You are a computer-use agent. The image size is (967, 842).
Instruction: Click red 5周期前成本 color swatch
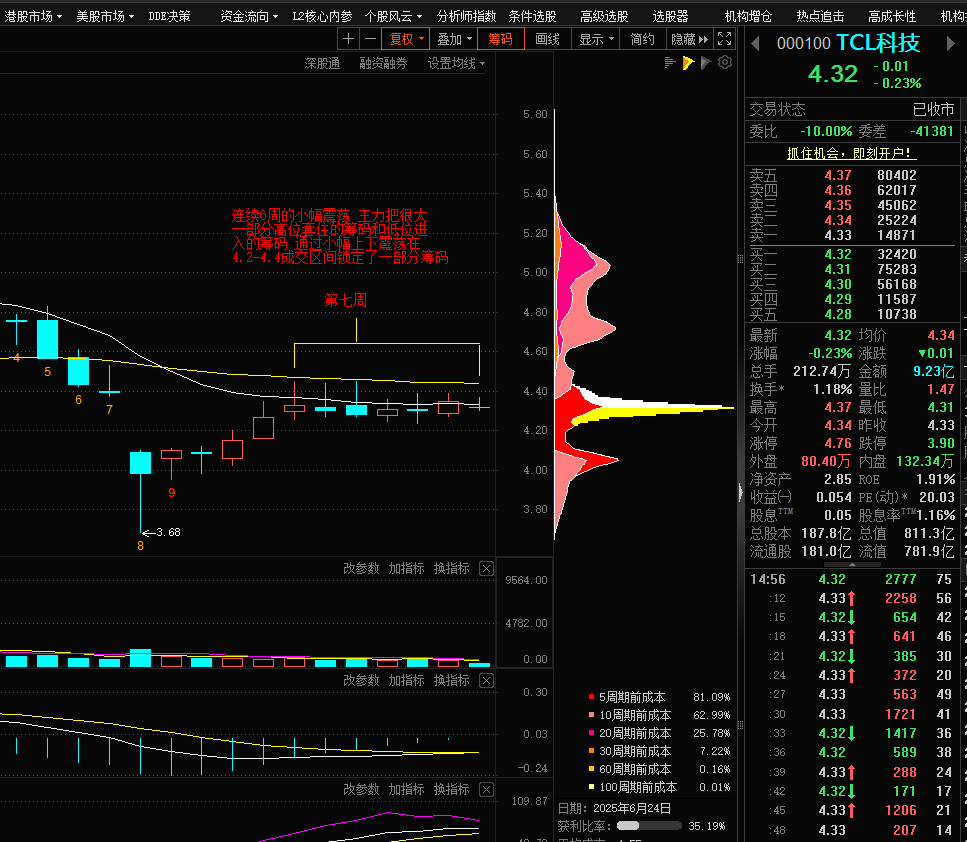pyautogui.click(x=591, y=697)
